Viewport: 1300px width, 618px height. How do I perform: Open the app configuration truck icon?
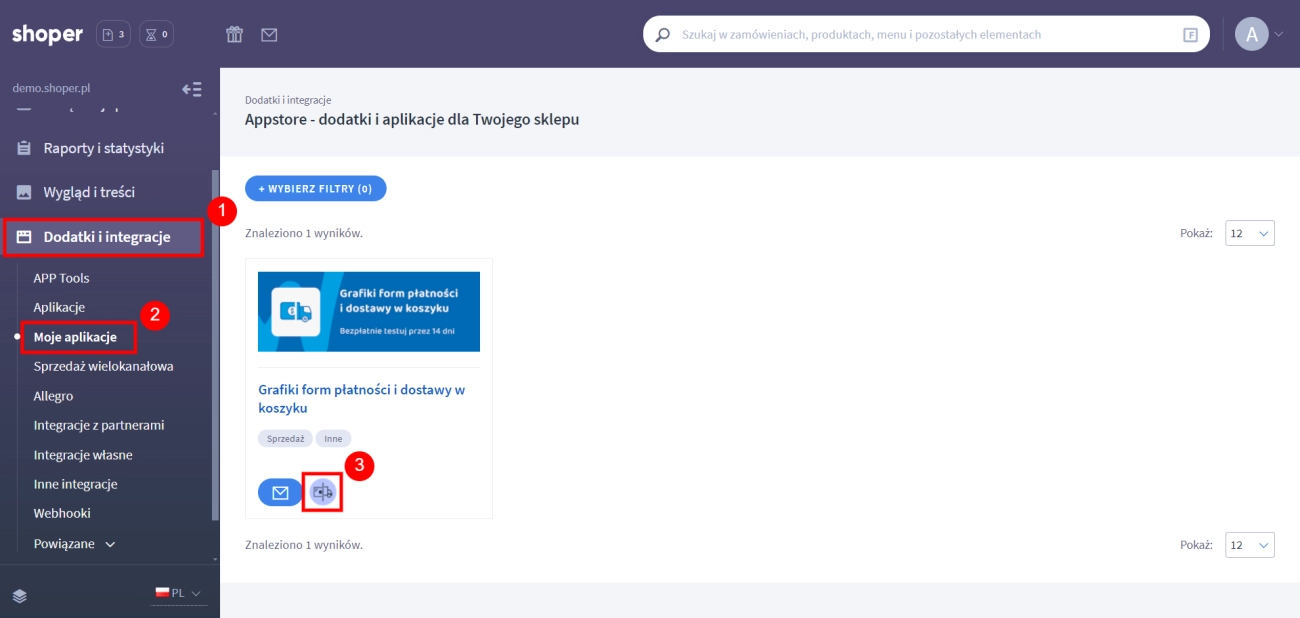pos(322,492)
